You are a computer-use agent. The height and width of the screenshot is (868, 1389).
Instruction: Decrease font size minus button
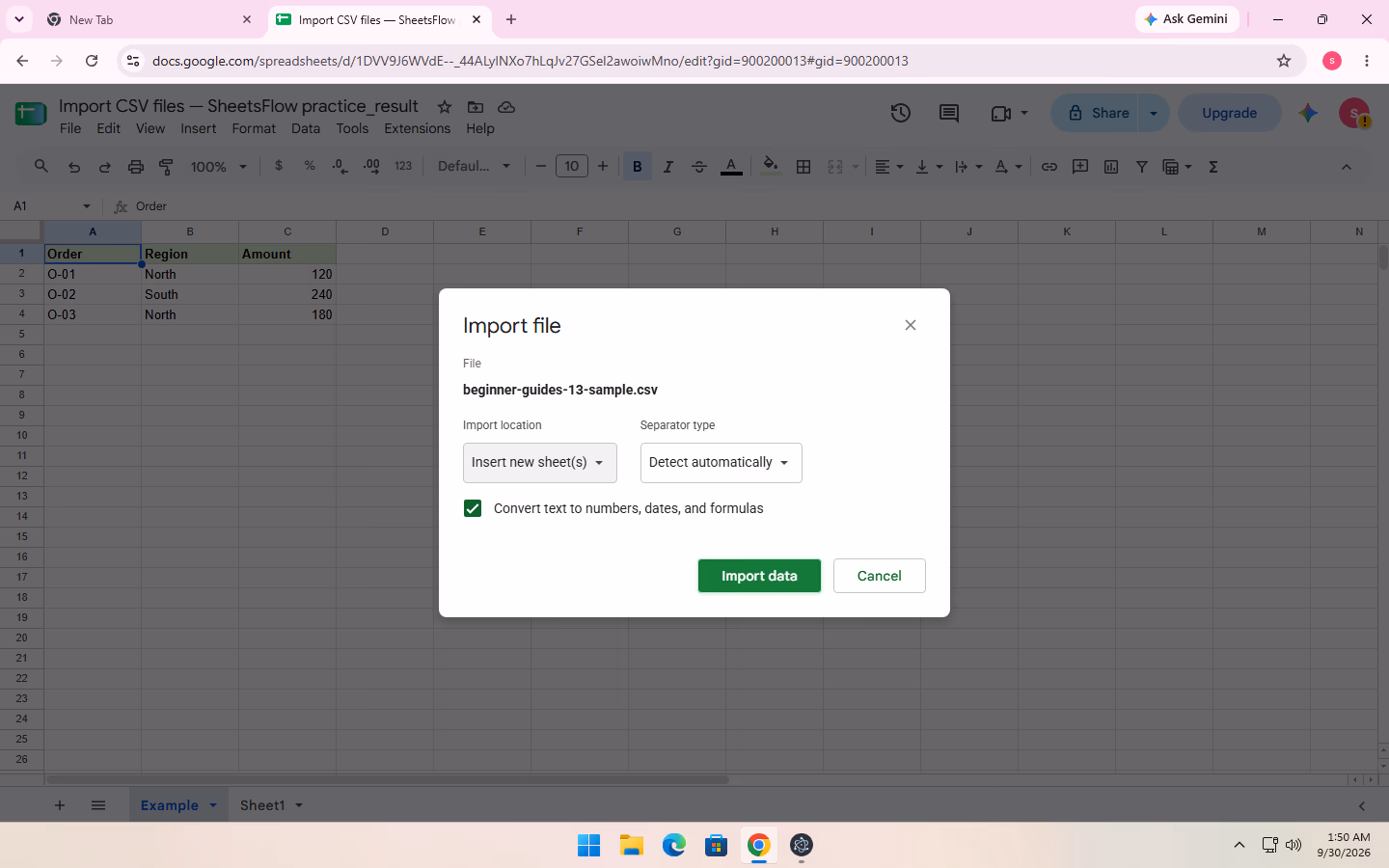pyautogui.click(x=541, y=167)
